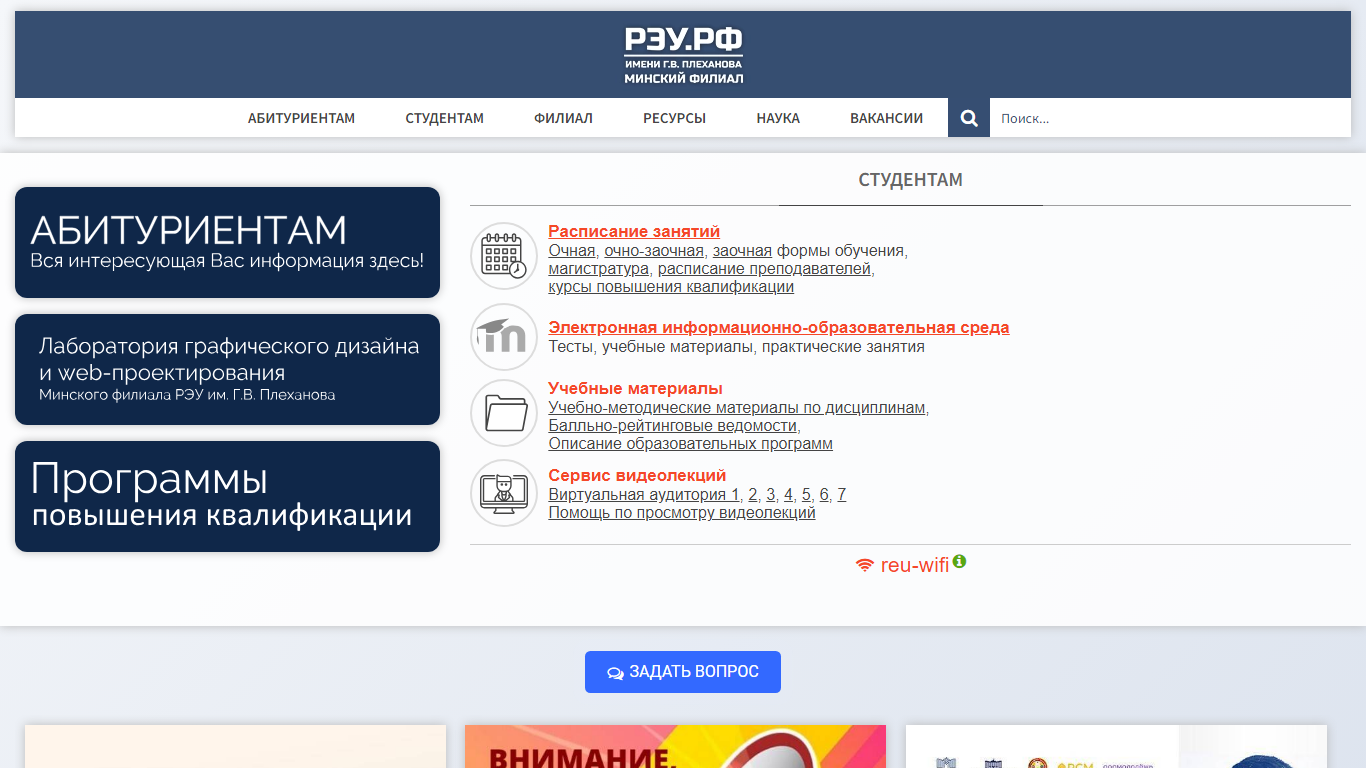Open virtual auditorium number 7 link
The image size is (1366, 768).
pyautogui.click(x=842, y=495)
